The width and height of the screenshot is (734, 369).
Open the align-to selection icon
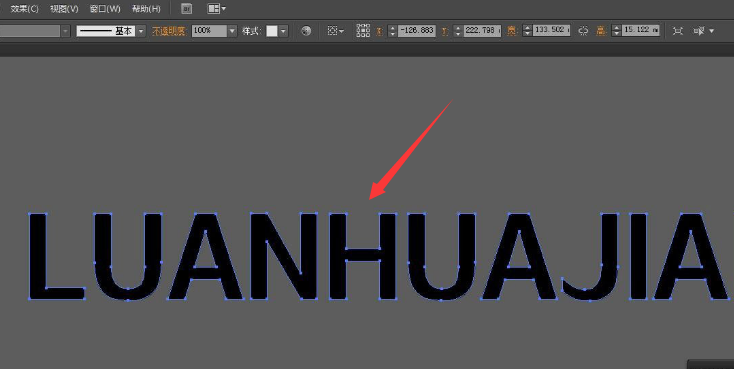coord(335,31)
